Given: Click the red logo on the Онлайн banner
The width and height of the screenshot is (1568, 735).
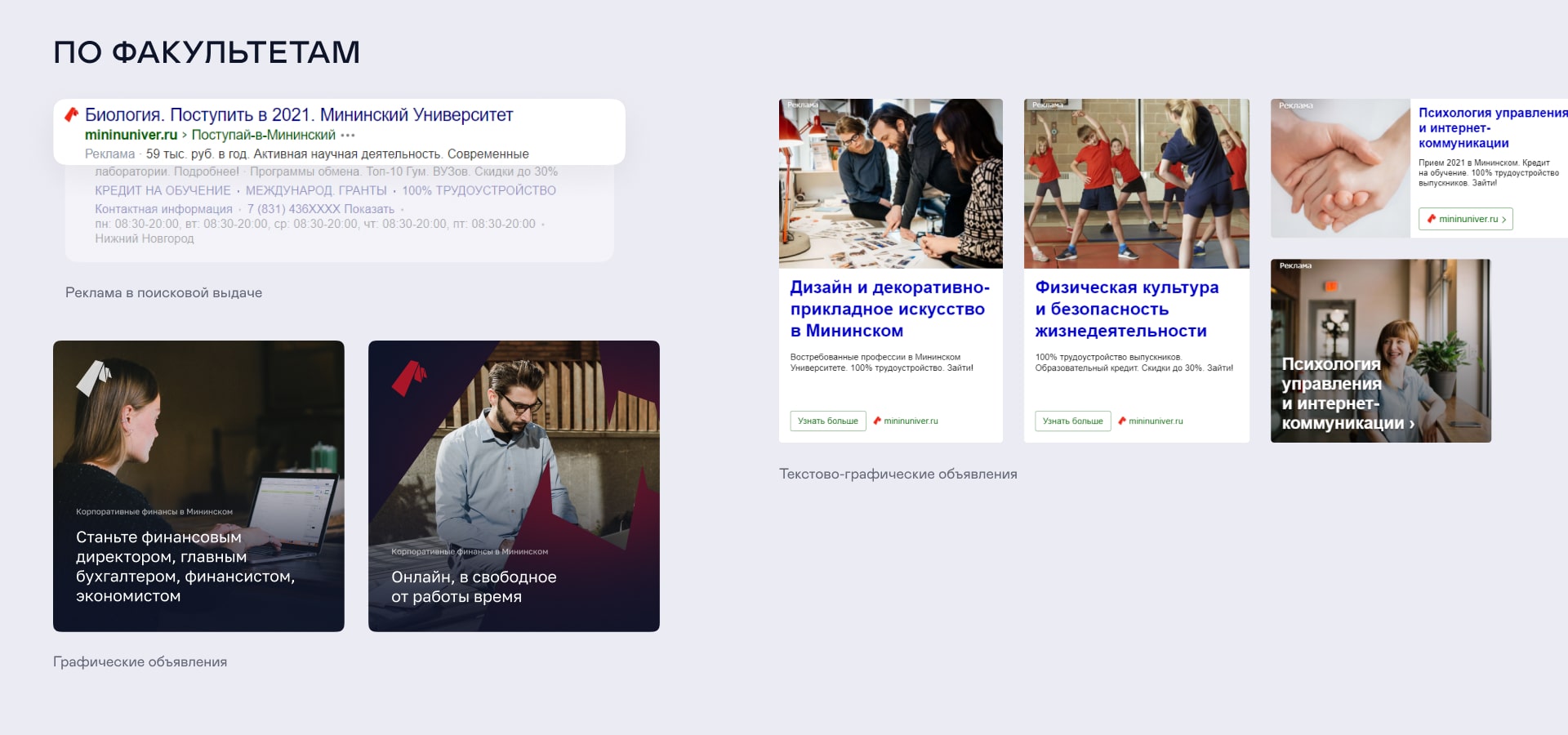Looking at the screenshot, I should click(x=408, y=378).
